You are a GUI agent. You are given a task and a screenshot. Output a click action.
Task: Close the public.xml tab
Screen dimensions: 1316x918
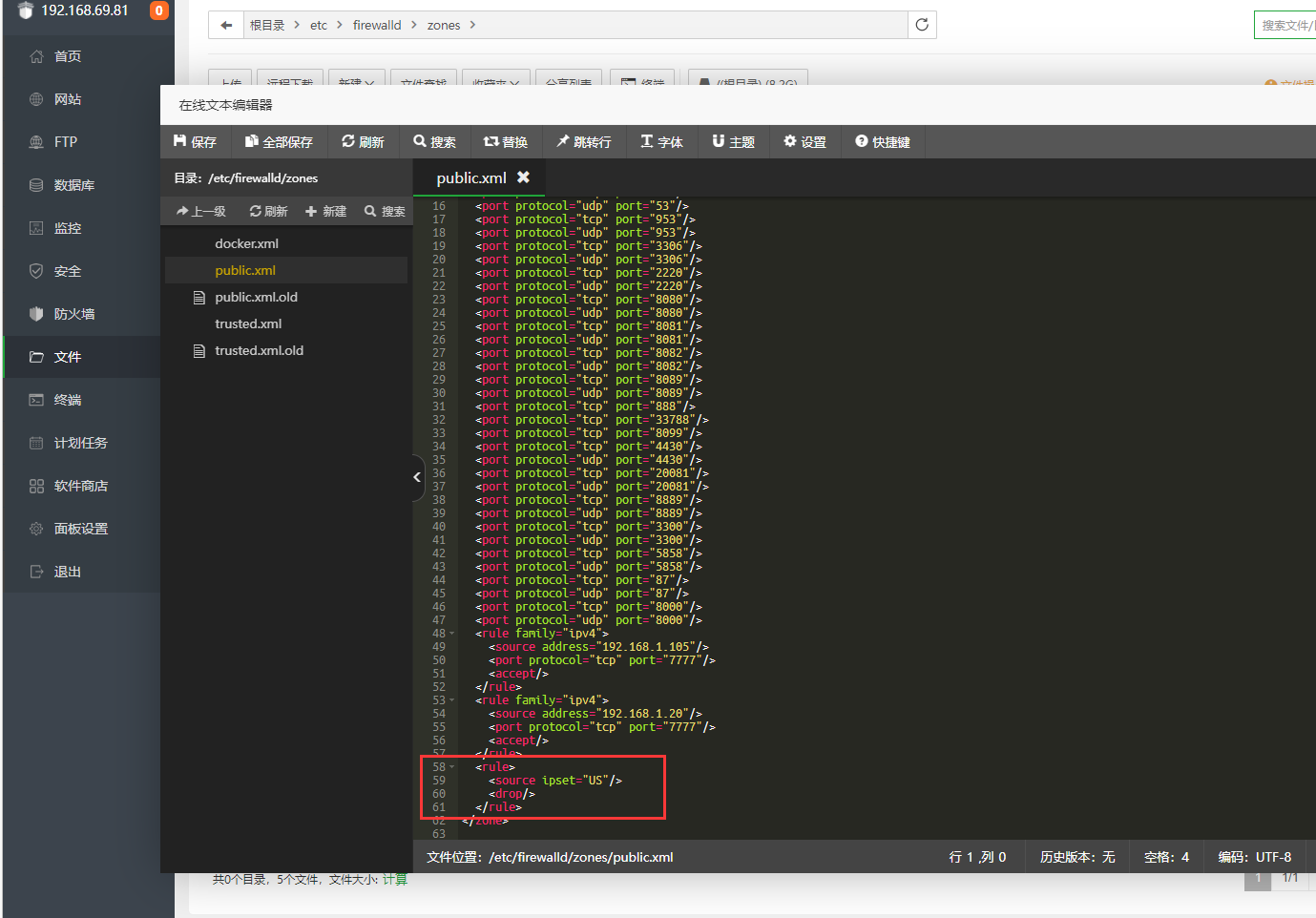(523, 177)
